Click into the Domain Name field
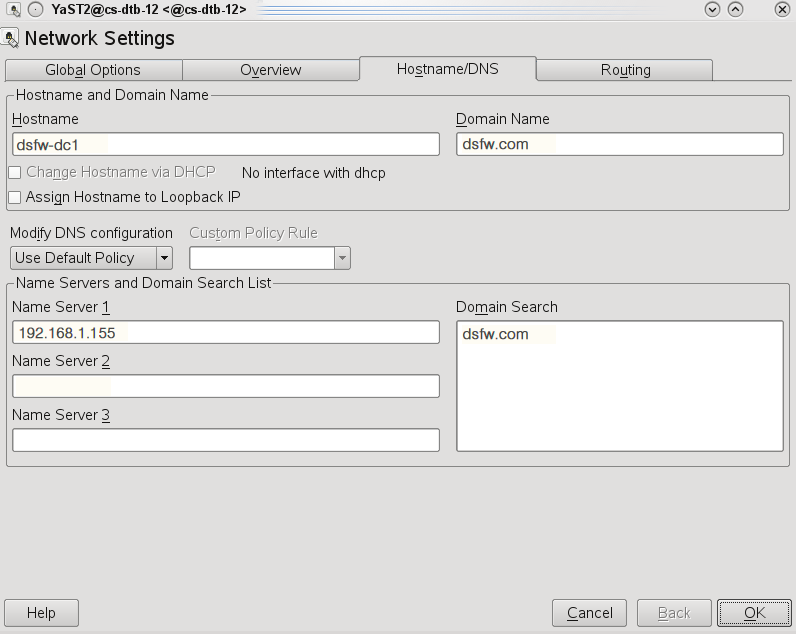This screenshot has height=634, width=796. (x=619, y=144)
